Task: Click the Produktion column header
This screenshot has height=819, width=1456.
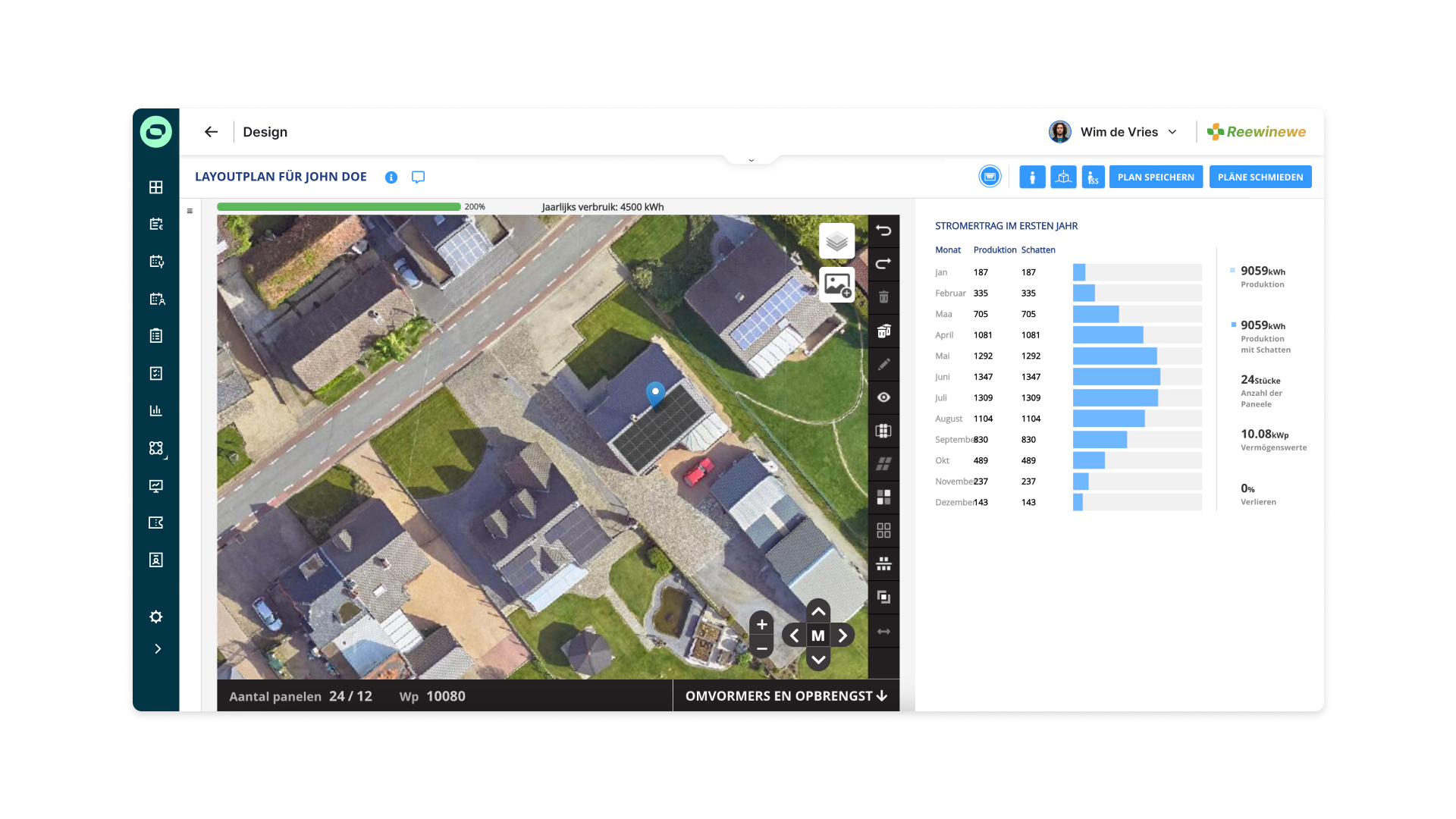Action: (995, 250)
